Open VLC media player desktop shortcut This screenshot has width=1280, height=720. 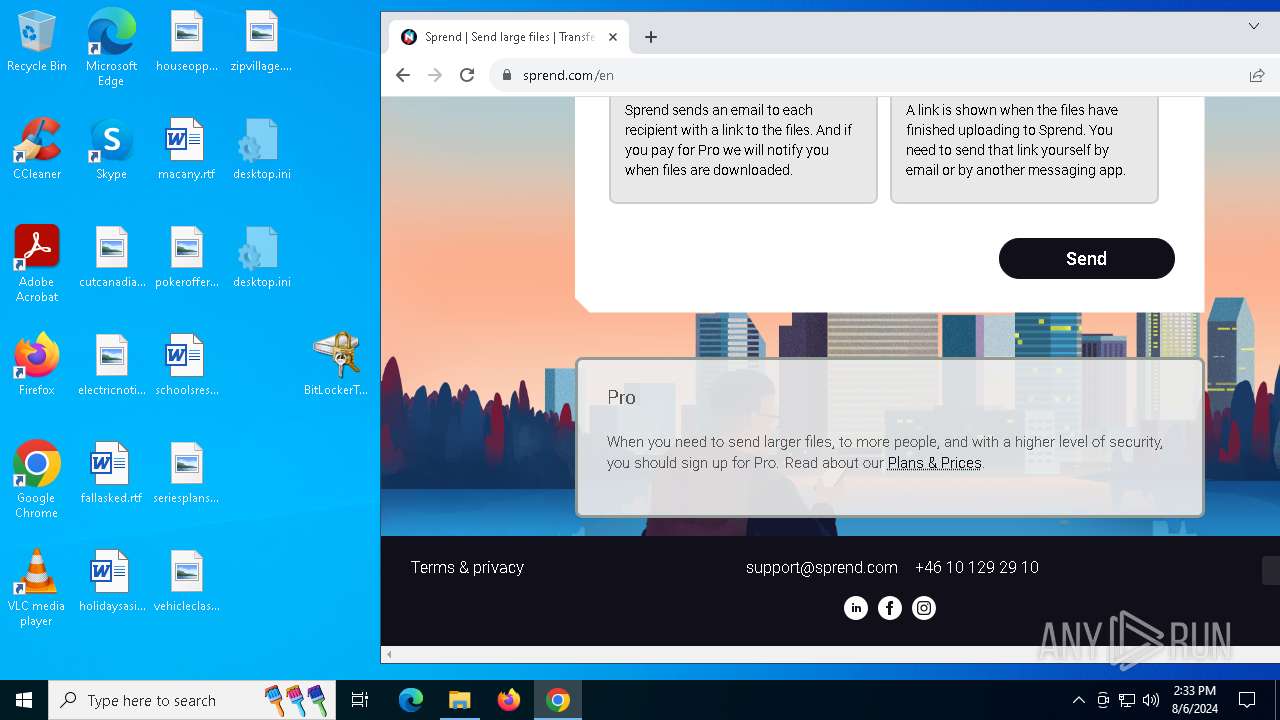37,588
